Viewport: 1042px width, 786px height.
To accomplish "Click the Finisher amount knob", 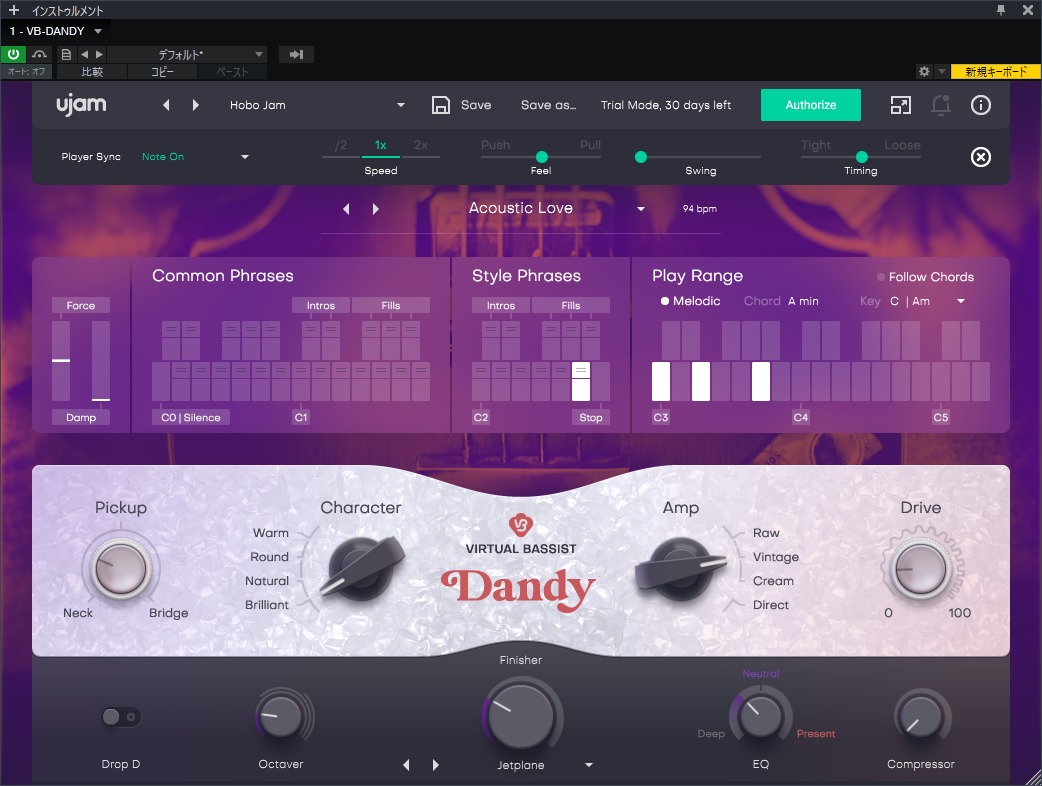I will pos(521,716).
